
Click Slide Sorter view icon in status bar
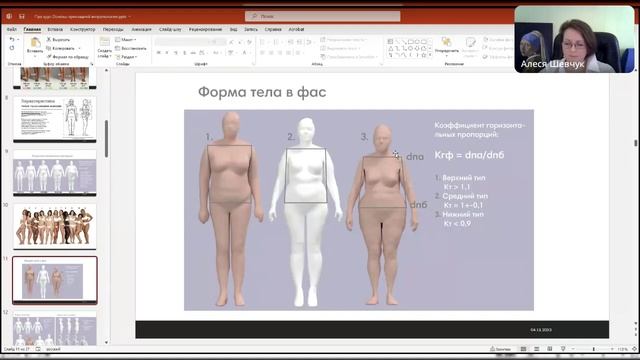click(537, 349)
